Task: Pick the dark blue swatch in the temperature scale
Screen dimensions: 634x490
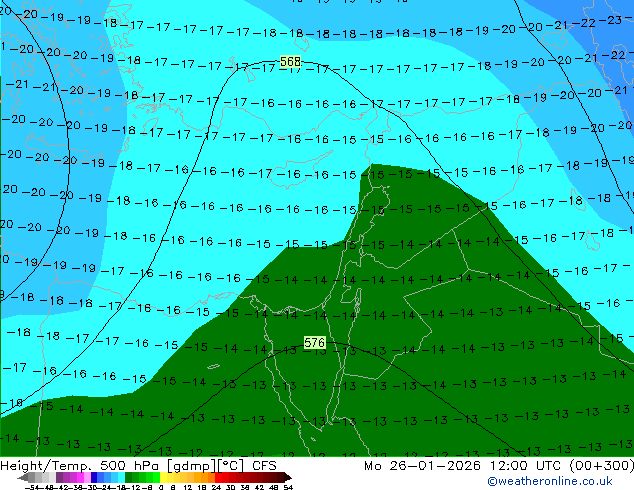Action: [94, 477]
